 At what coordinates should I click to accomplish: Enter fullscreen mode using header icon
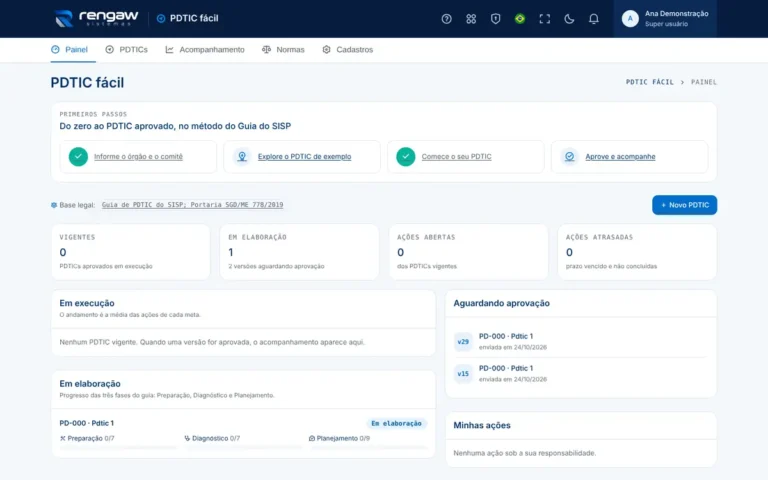tap(544, 19)
